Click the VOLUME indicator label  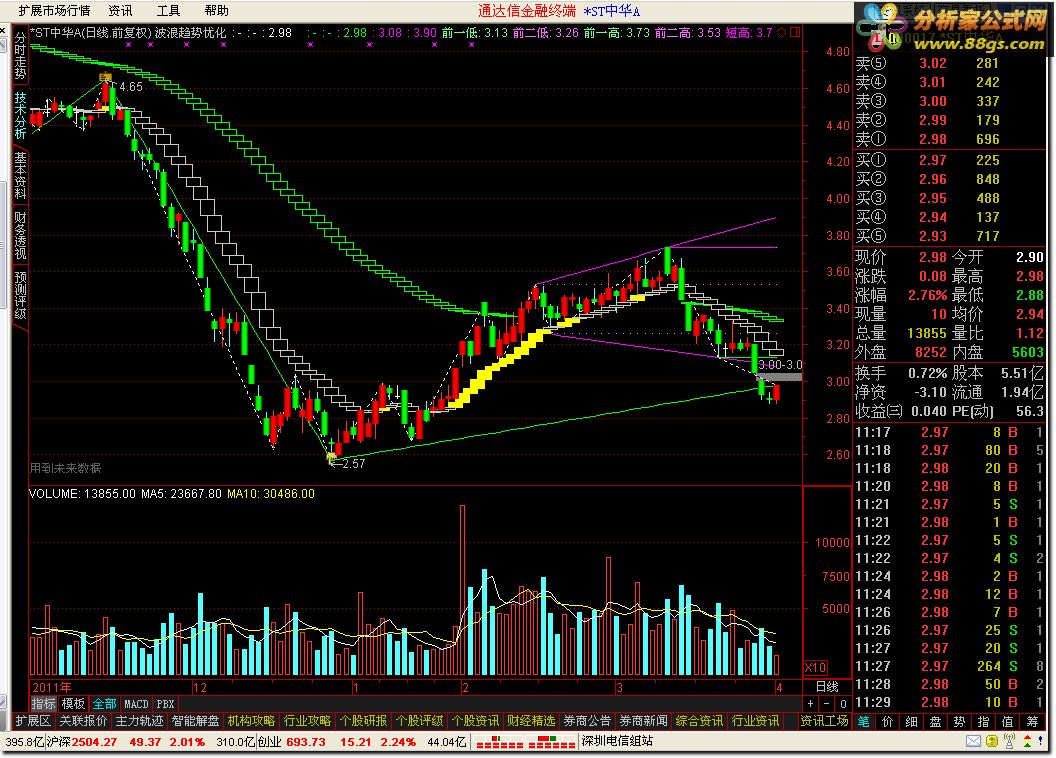coord(54,493)
